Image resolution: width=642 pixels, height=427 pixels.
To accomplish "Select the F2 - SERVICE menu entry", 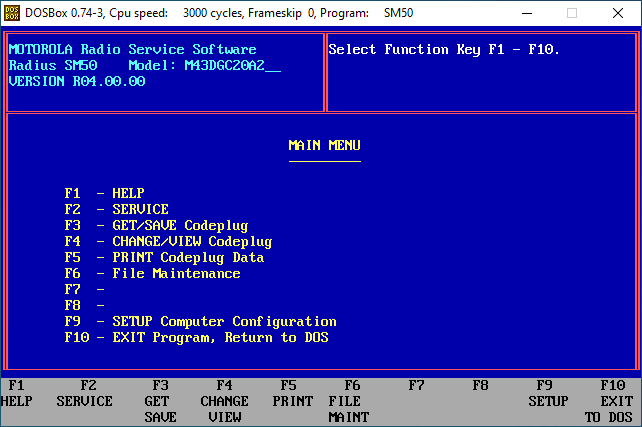I will (116, 209).
